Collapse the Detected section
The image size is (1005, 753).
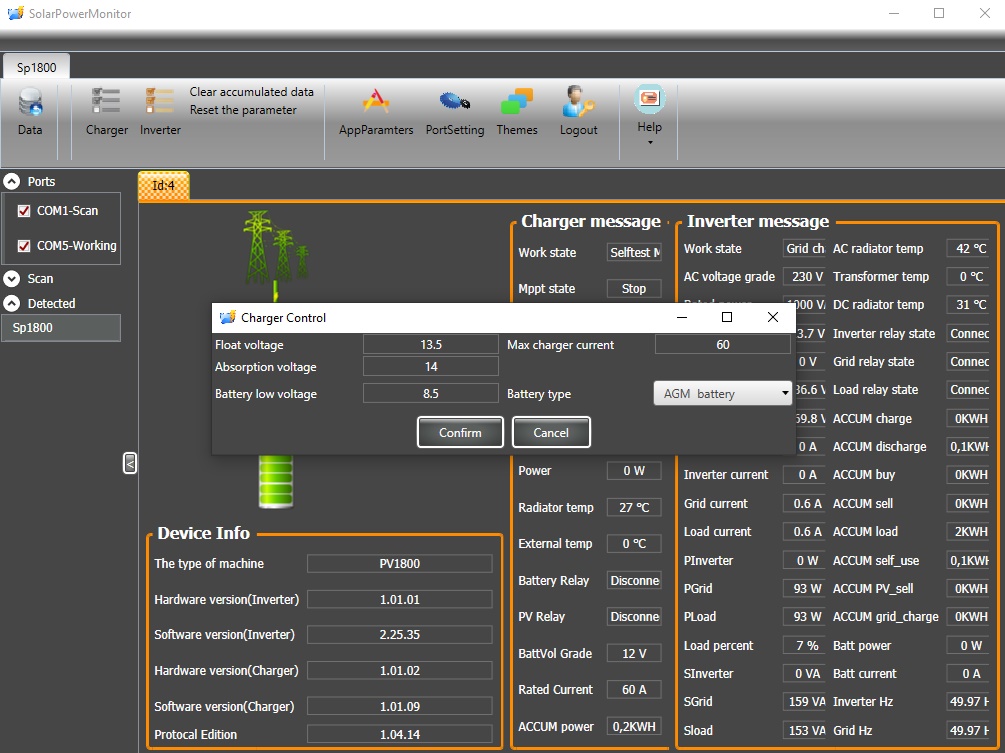tap(12, 304)
